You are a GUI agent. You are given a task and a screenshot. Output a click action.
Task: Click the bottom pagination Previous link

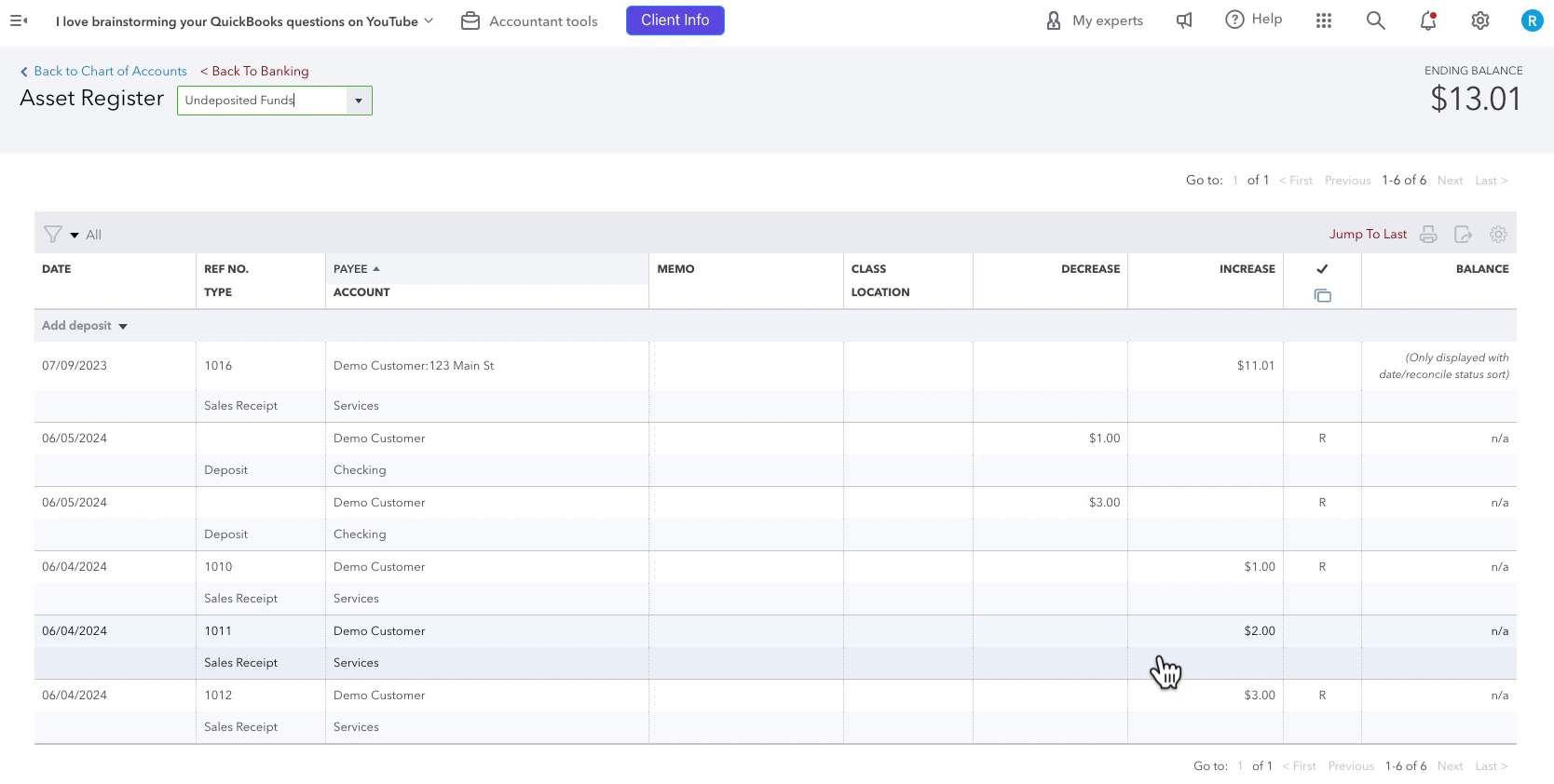pyautogui.click(x=1351, y=766)
